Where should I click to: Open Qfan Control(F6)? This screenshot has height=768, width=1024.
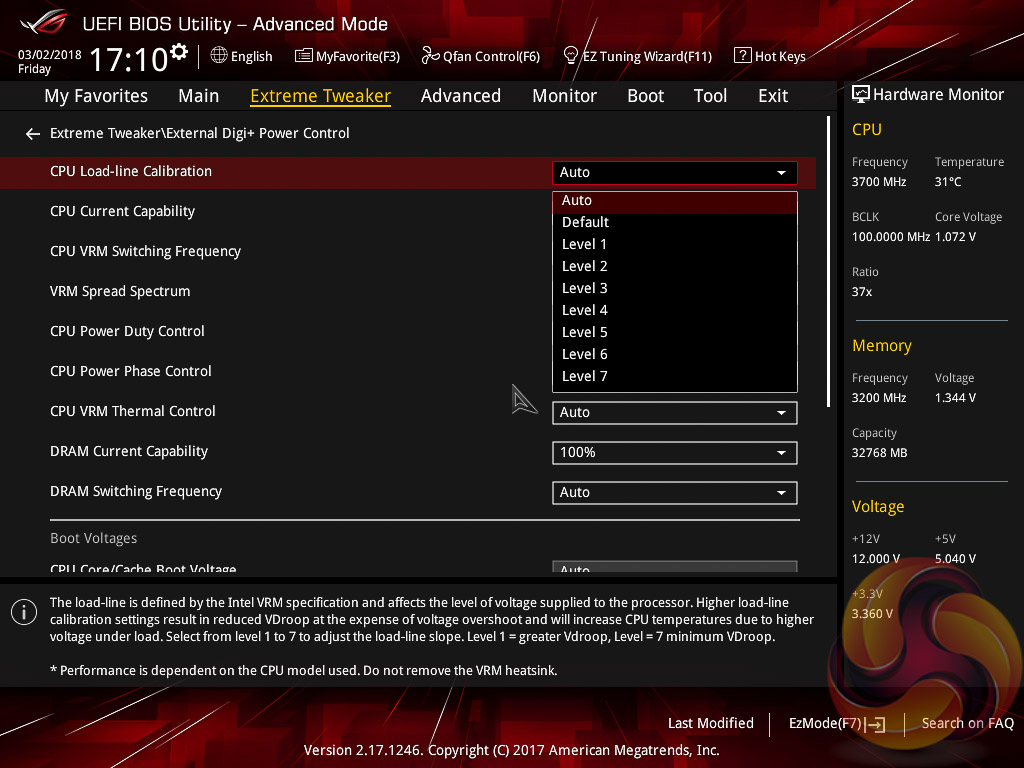coord(481,56)
